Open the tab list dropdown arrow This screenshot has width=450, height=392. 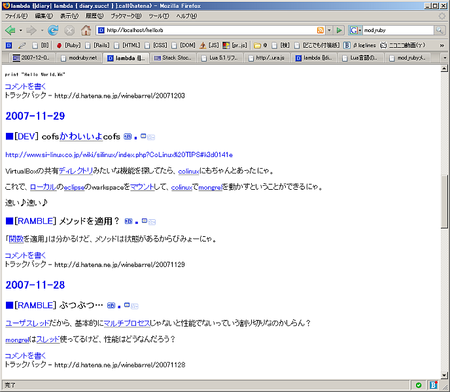(x=444, y=58)
